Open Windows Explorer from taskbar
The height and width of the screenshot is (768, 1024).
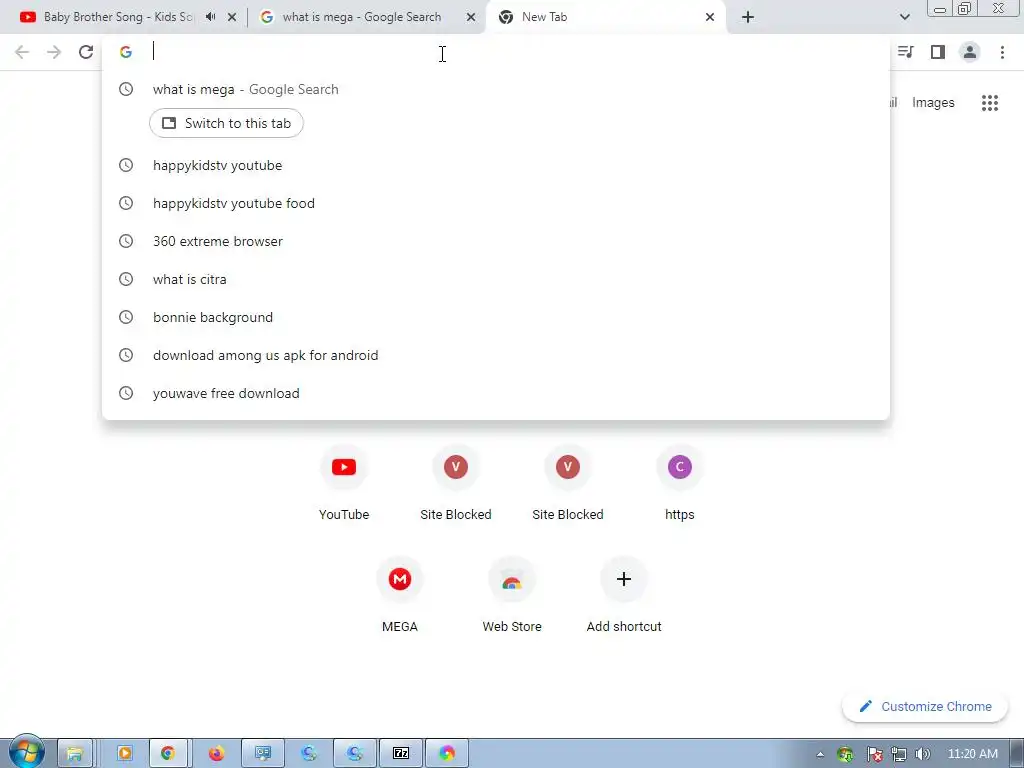(x=74, y=754)
